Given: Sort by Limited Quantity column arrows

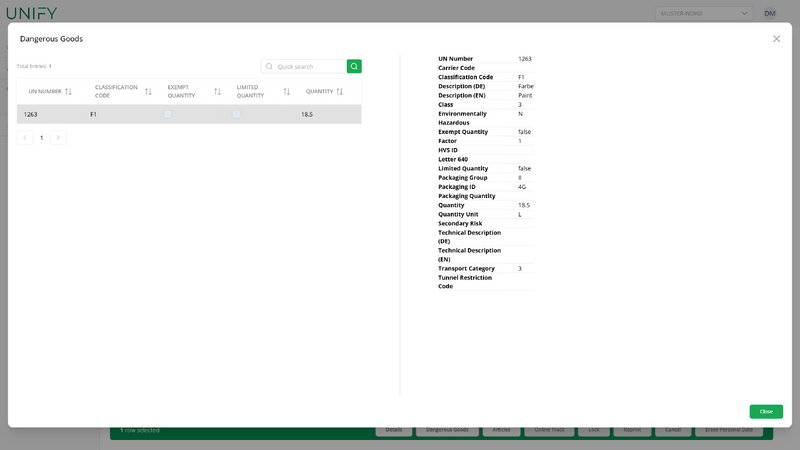Looking at the screenshot, I should (286, 91).
